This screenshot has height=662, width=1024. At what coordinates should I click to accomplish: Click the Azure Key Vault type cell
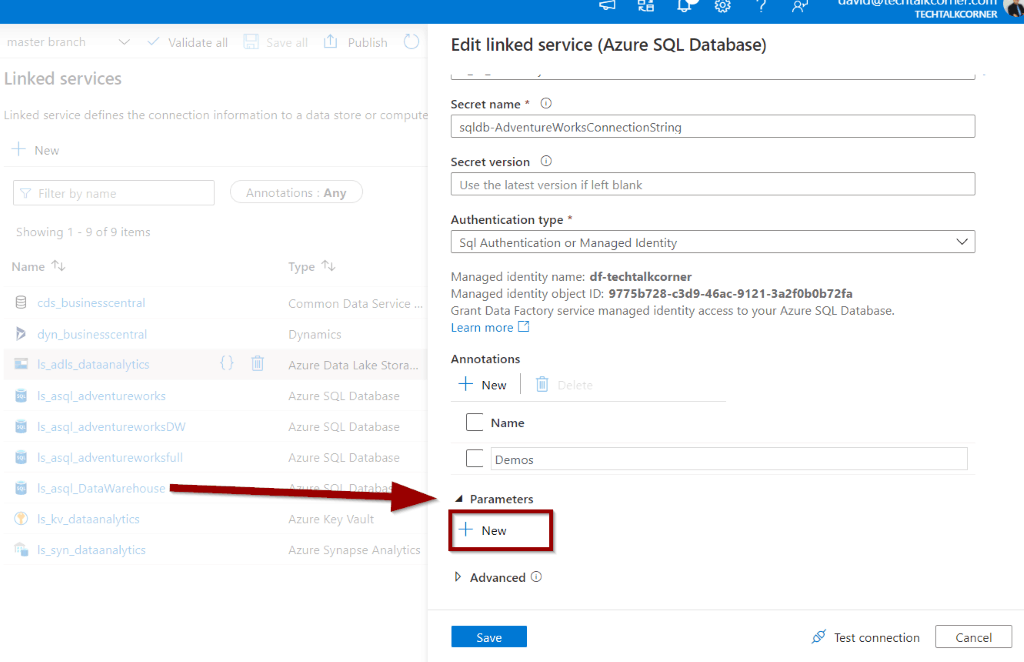pos(331,519)
